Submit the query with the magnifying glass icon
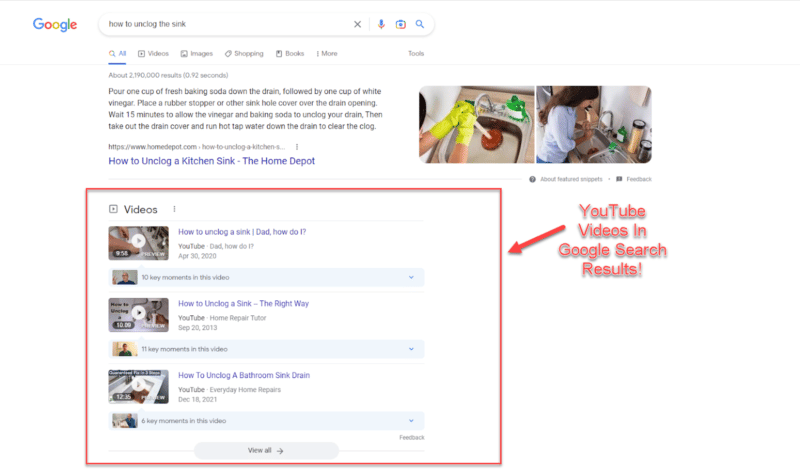This screenshot has height=473, width=800. (x=419, y=24)
